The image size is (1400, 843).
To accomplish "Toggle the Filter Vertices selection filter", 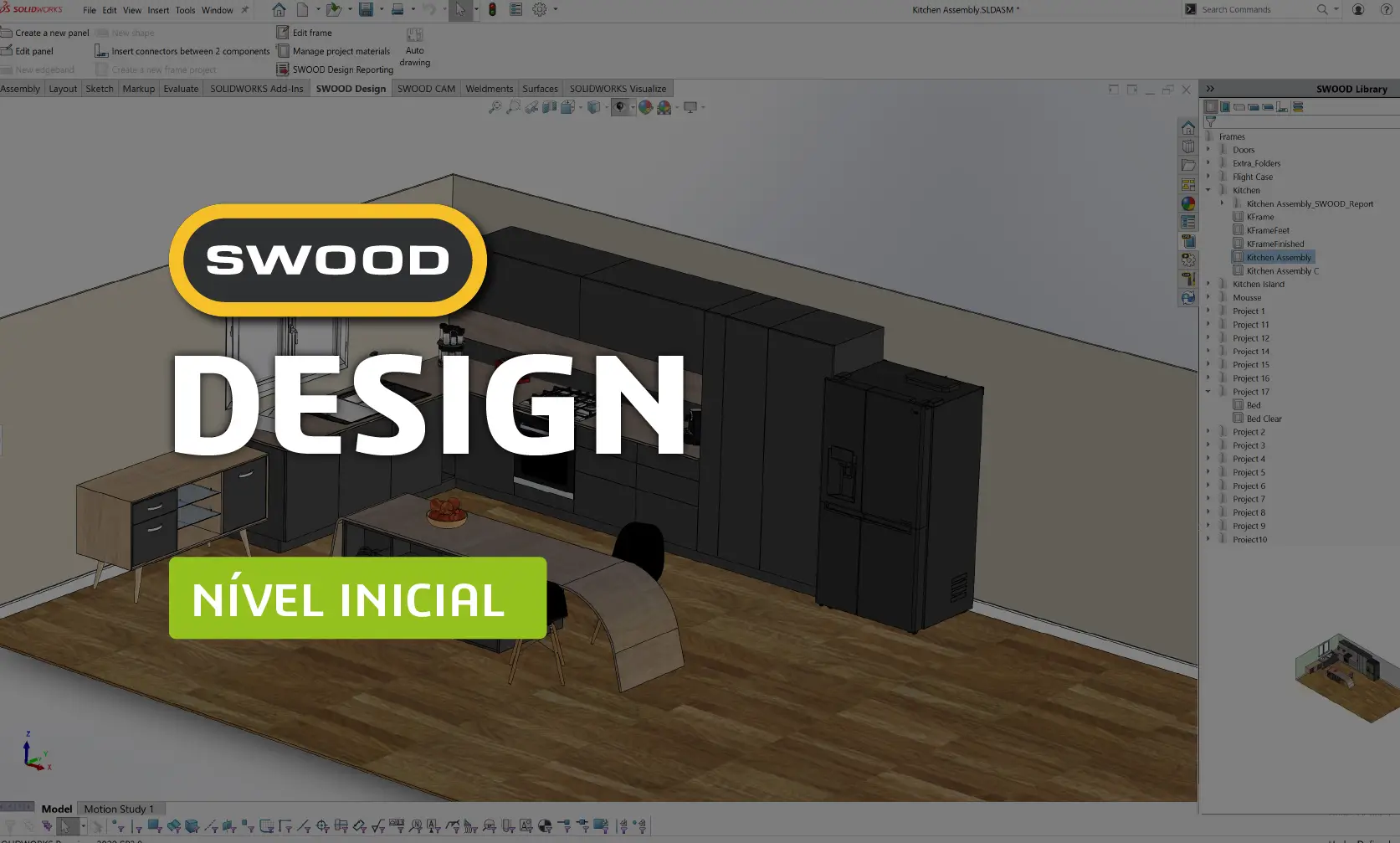I will [x=118, y=826].
